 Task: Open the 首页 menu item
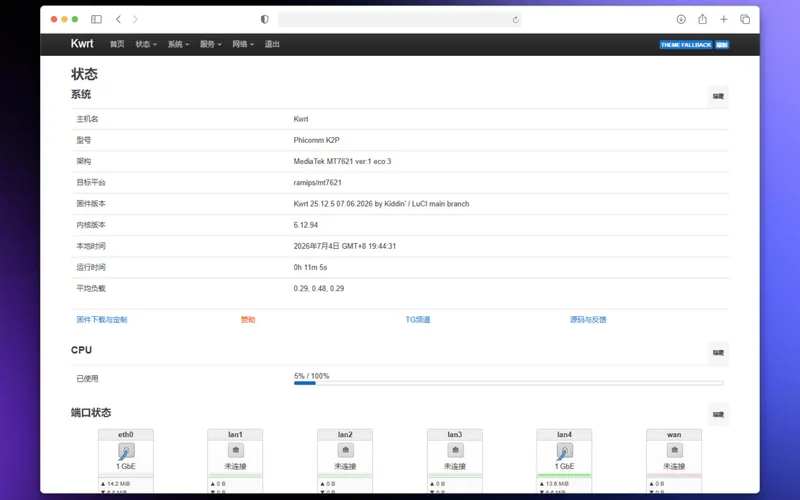(x=117, y=44)
